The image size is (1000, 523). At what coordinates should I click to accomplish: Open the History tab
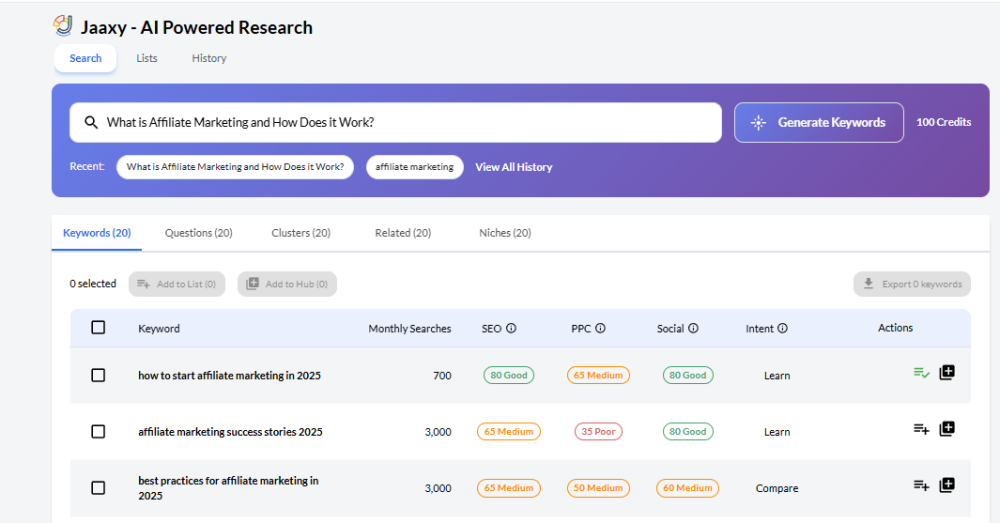[209, 58]
